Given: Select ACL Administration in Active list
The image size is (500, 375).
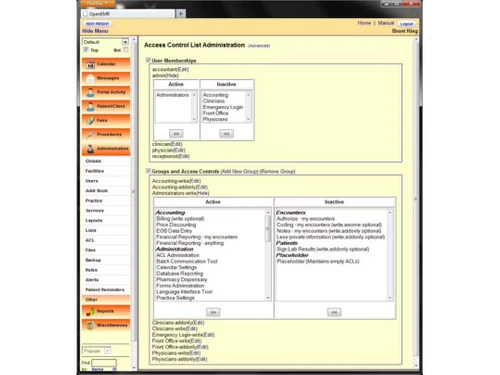Looking at the screenshot, I should pyautogui.click(x=178, y=255).
